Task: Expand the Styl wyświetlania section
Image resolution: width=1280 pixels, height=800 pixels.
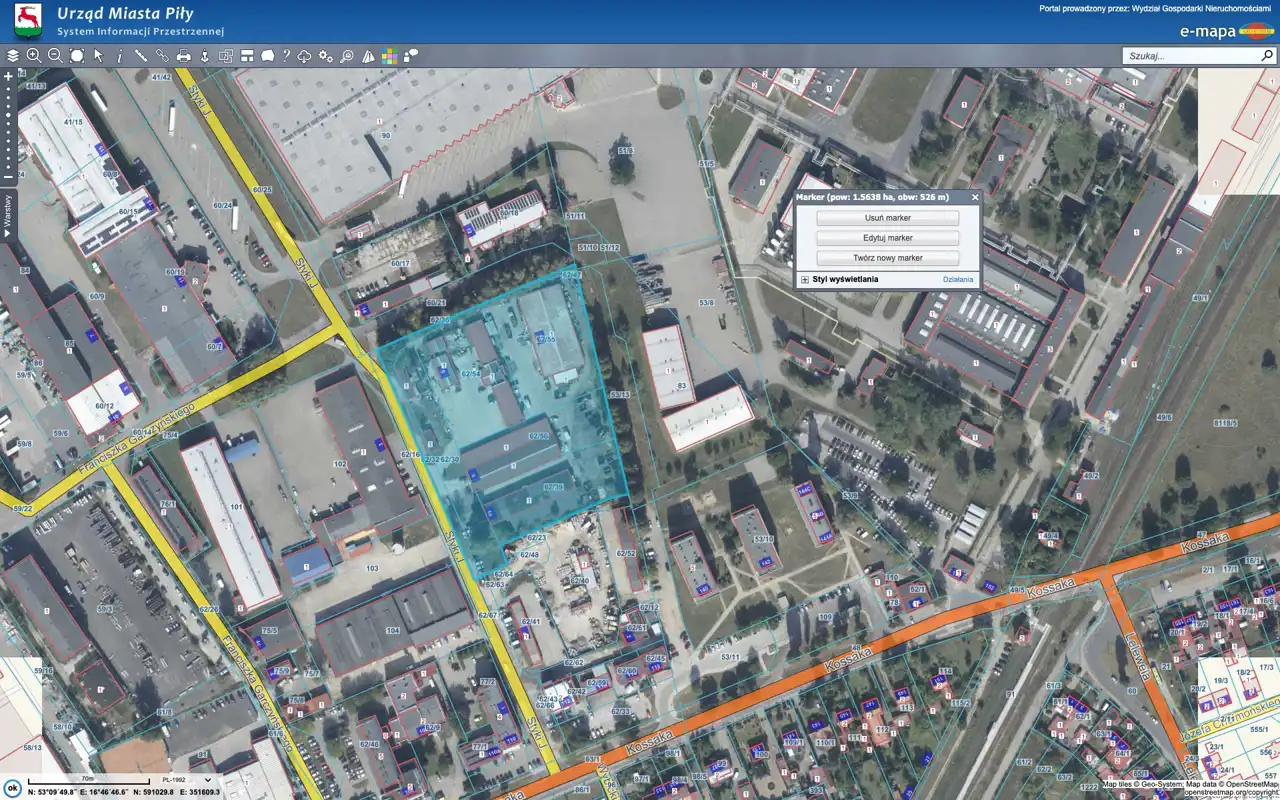Action: [x=805, y=280]
